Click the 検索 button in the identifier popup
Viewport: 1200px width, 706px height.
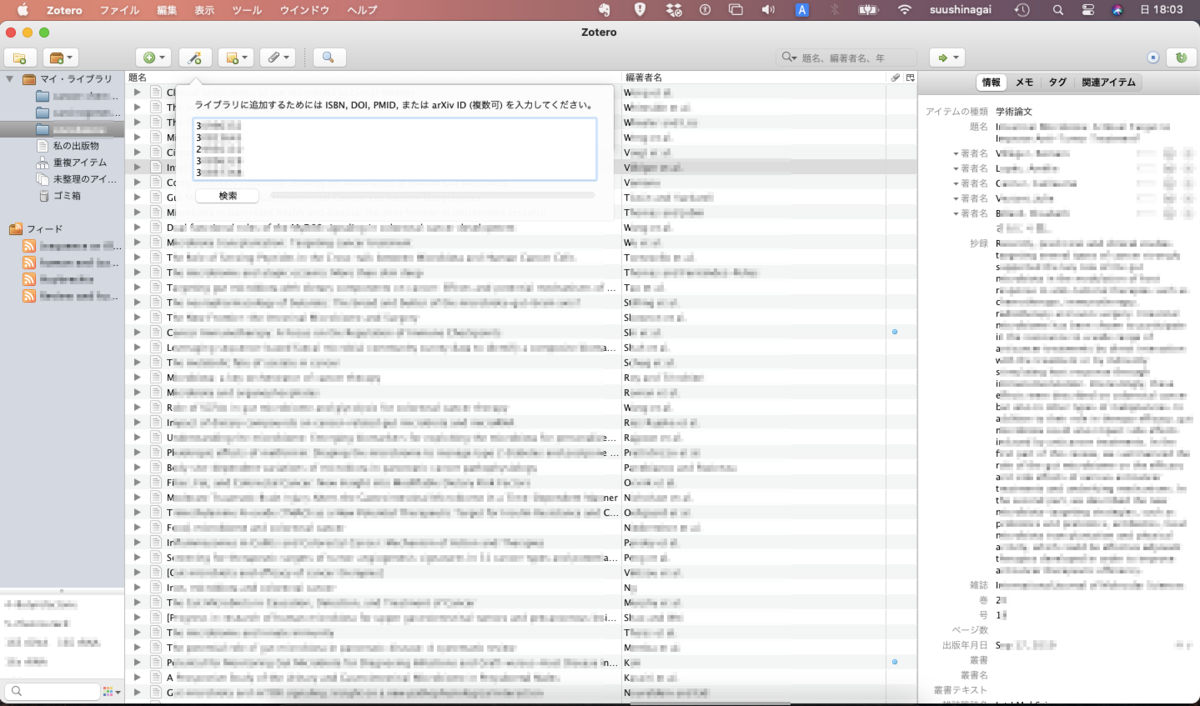coord(227,195)
